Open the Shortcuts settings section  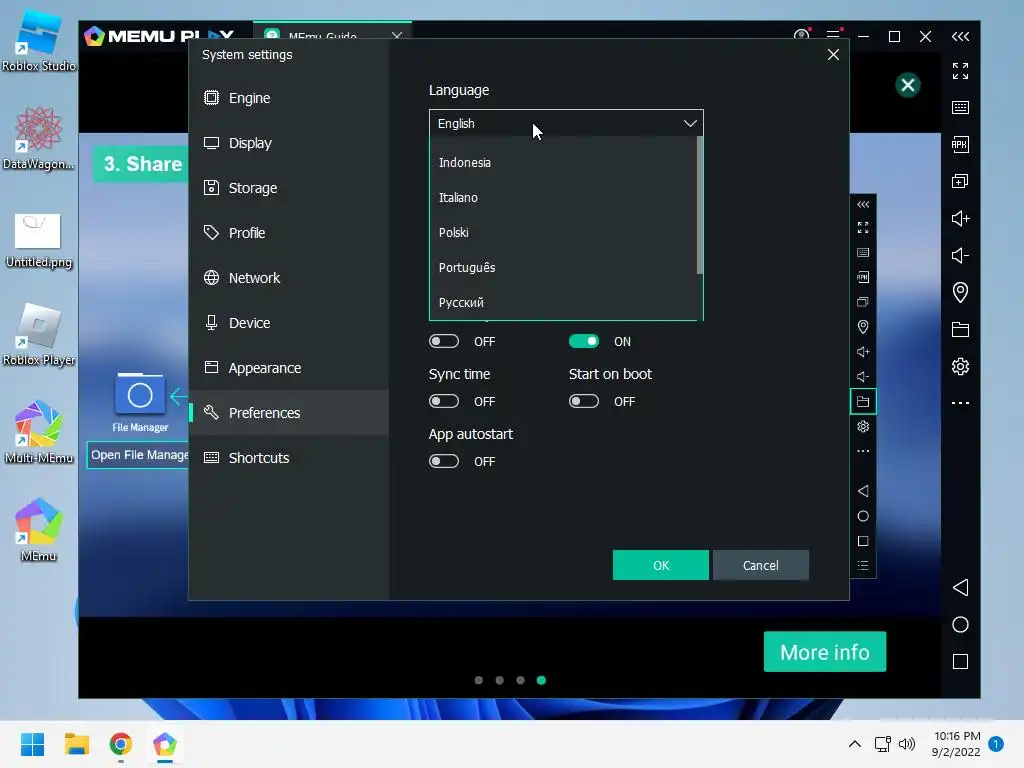click(289, 458)
